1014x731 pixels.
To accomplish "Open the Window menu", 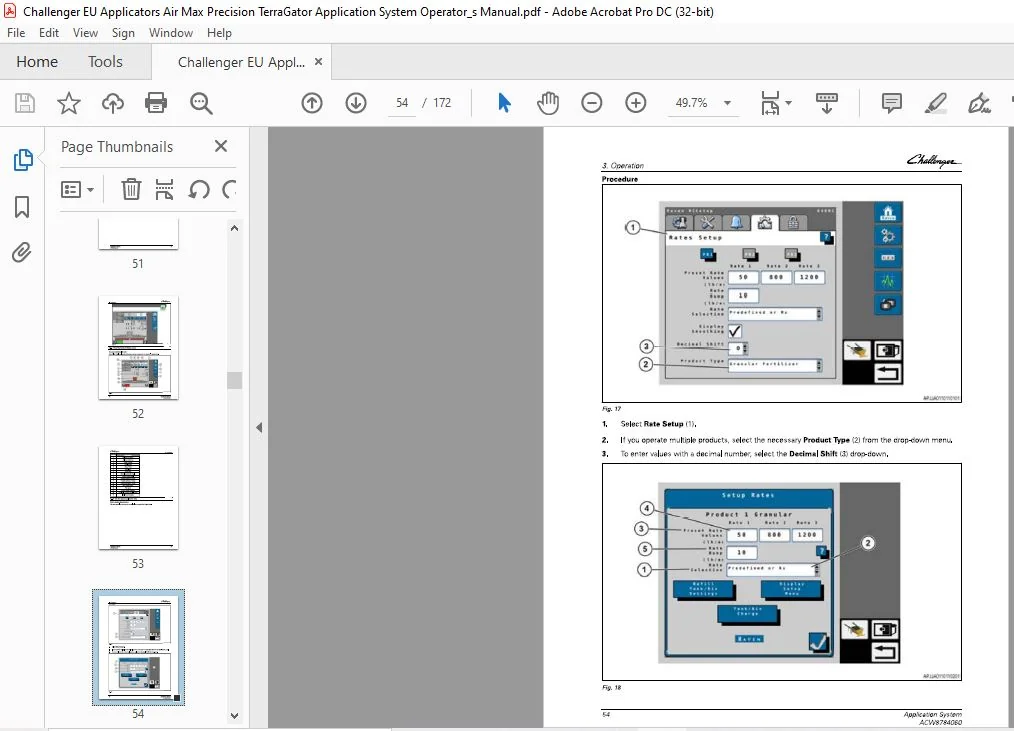I will click(x=171, y=33).
